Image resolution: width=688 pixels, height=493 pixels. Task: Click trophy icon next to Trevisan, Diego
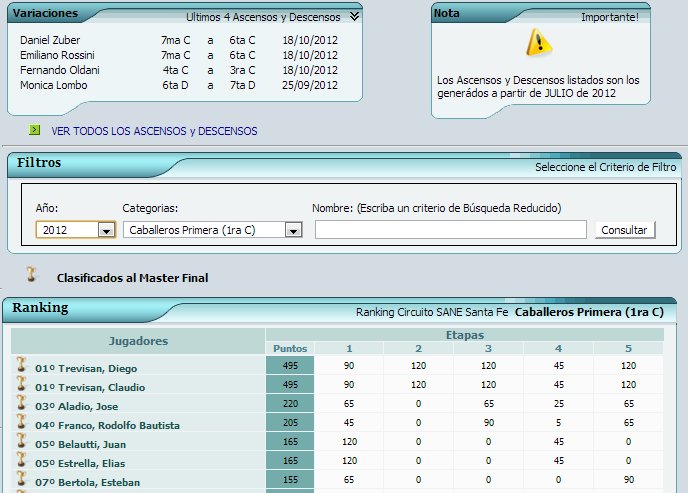coord(20,367)
